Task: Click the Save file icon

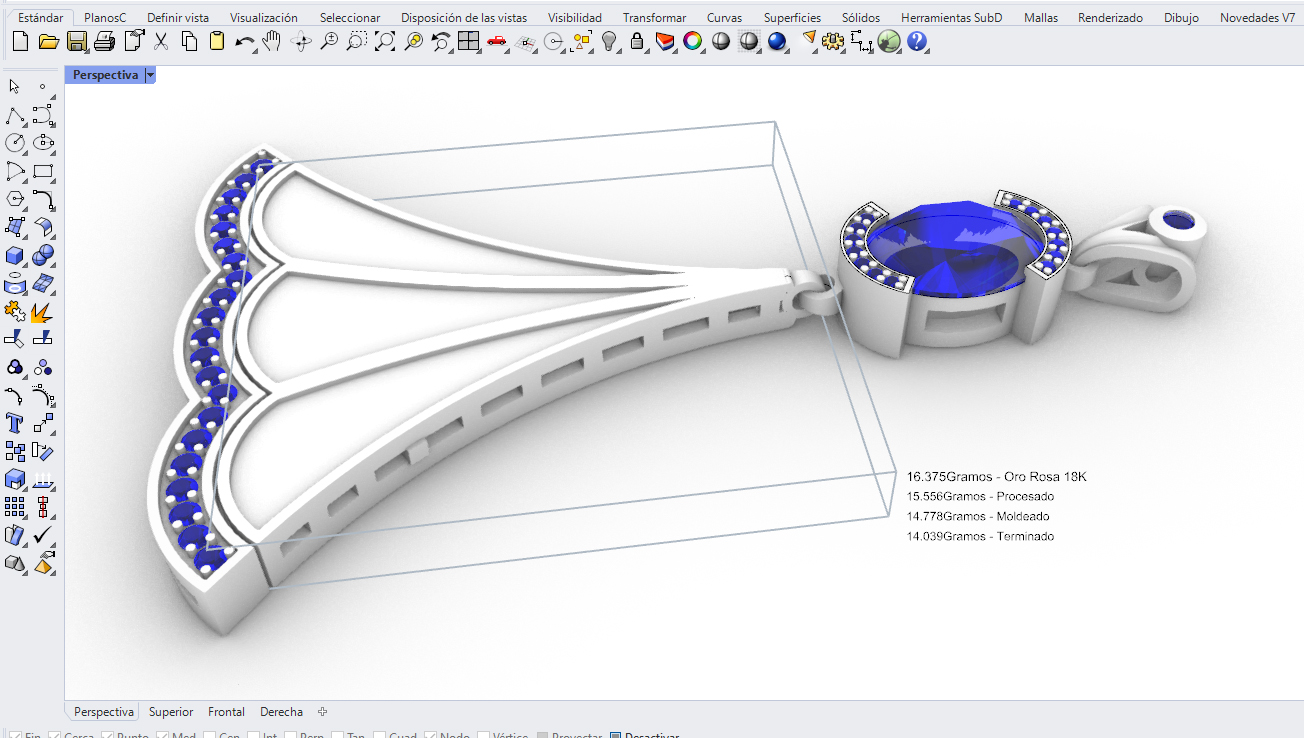Action: [x=76, y=41]
